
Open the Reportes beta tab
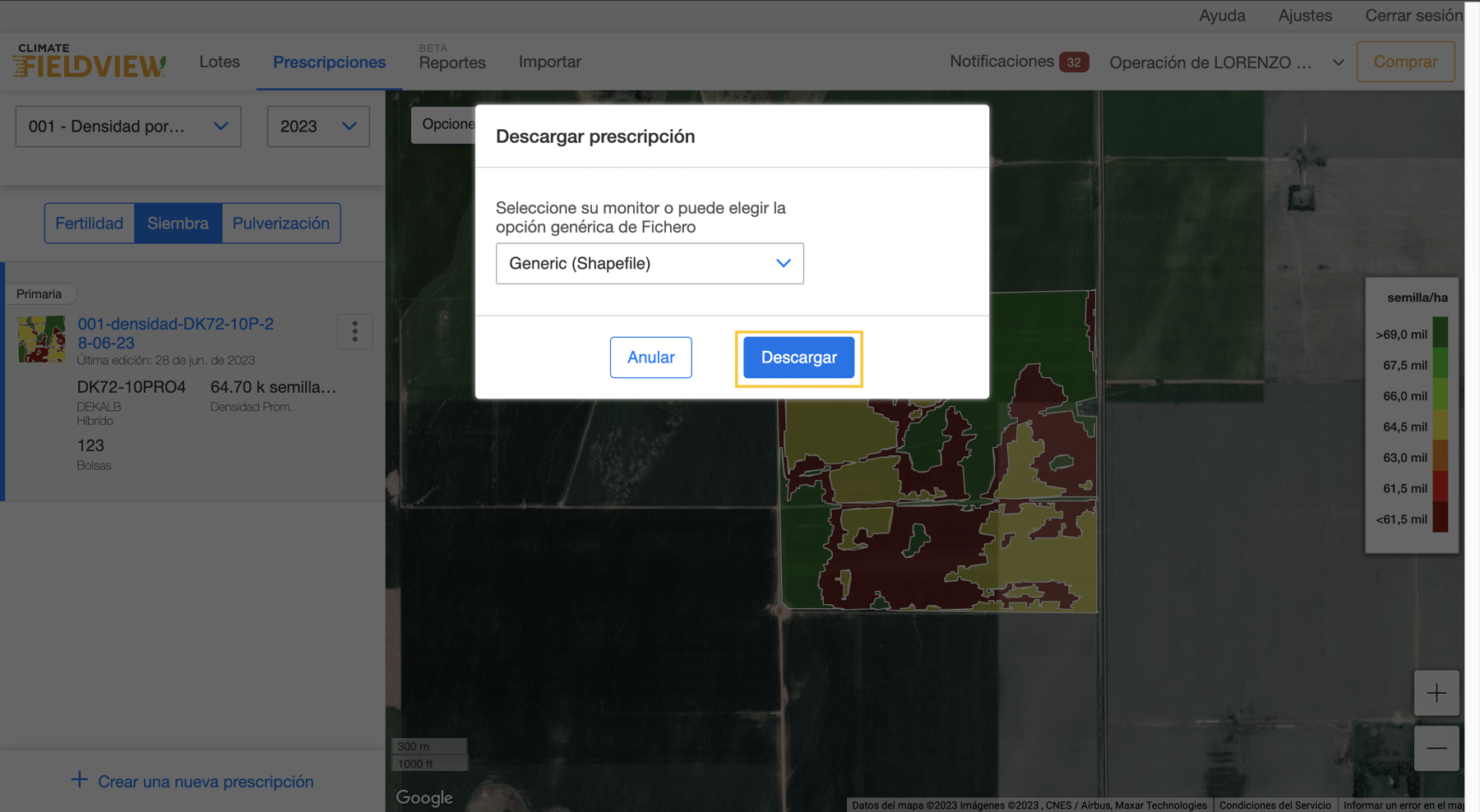451,62
